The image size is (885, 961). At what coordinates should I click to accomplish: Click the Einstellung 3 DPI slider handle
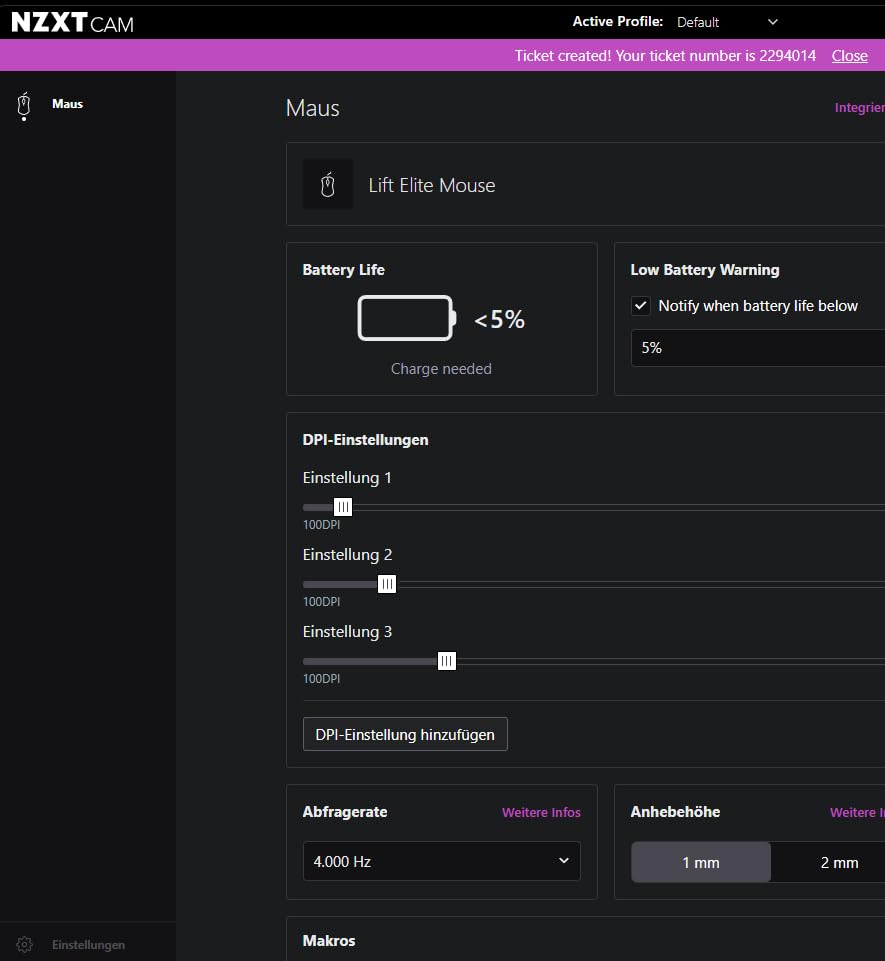tap(447, 661)
